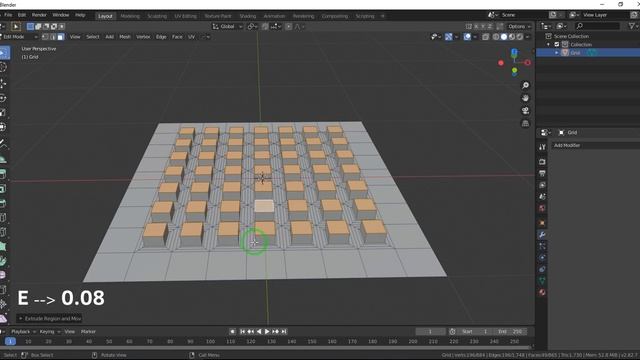Select the Annotate tool in left toolbar
Screen dimensions: 640x360
3,143
